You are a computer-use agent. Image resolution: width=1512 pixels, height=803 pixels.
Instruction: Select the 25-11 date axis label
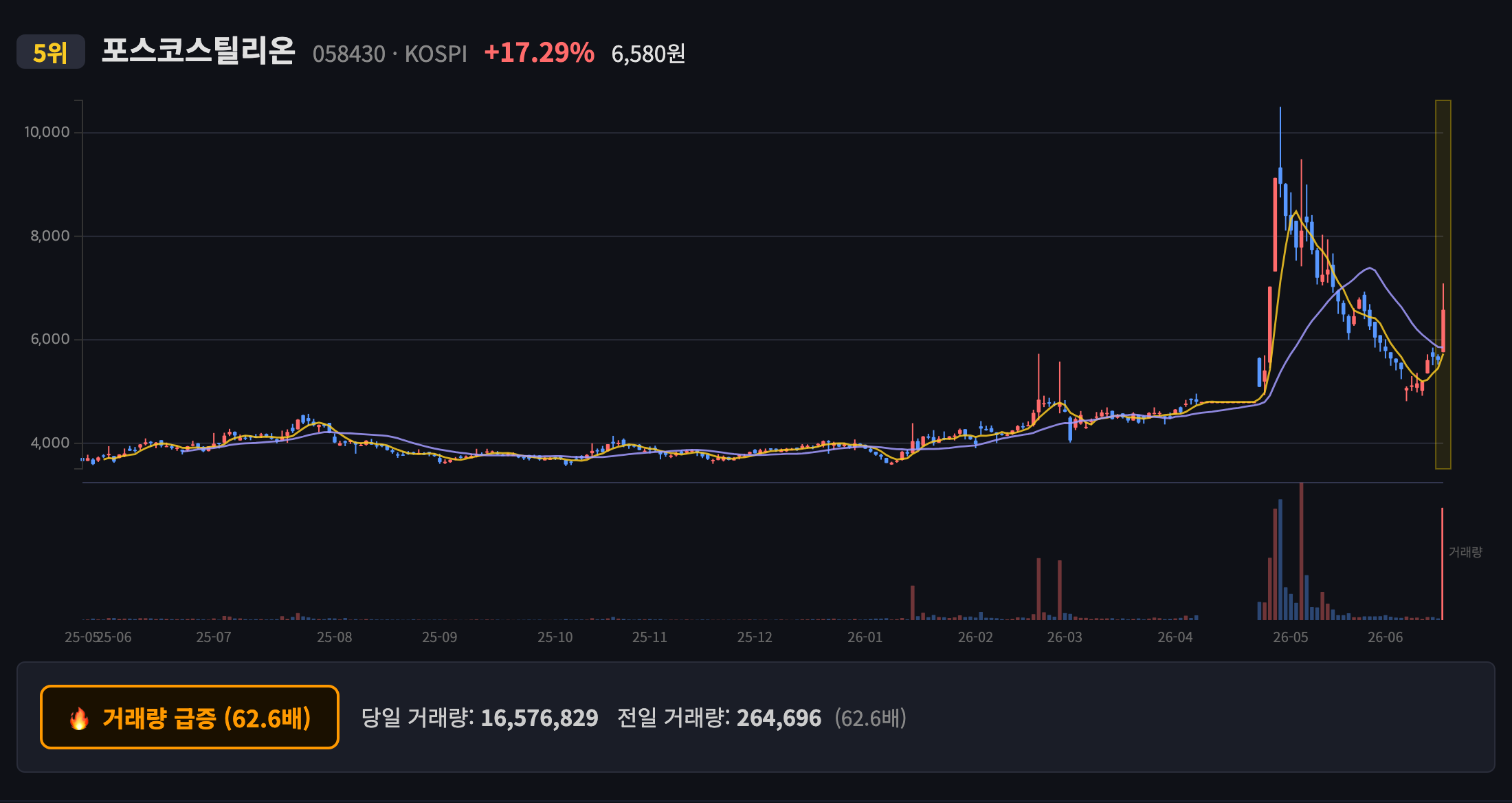coord(650,637)
